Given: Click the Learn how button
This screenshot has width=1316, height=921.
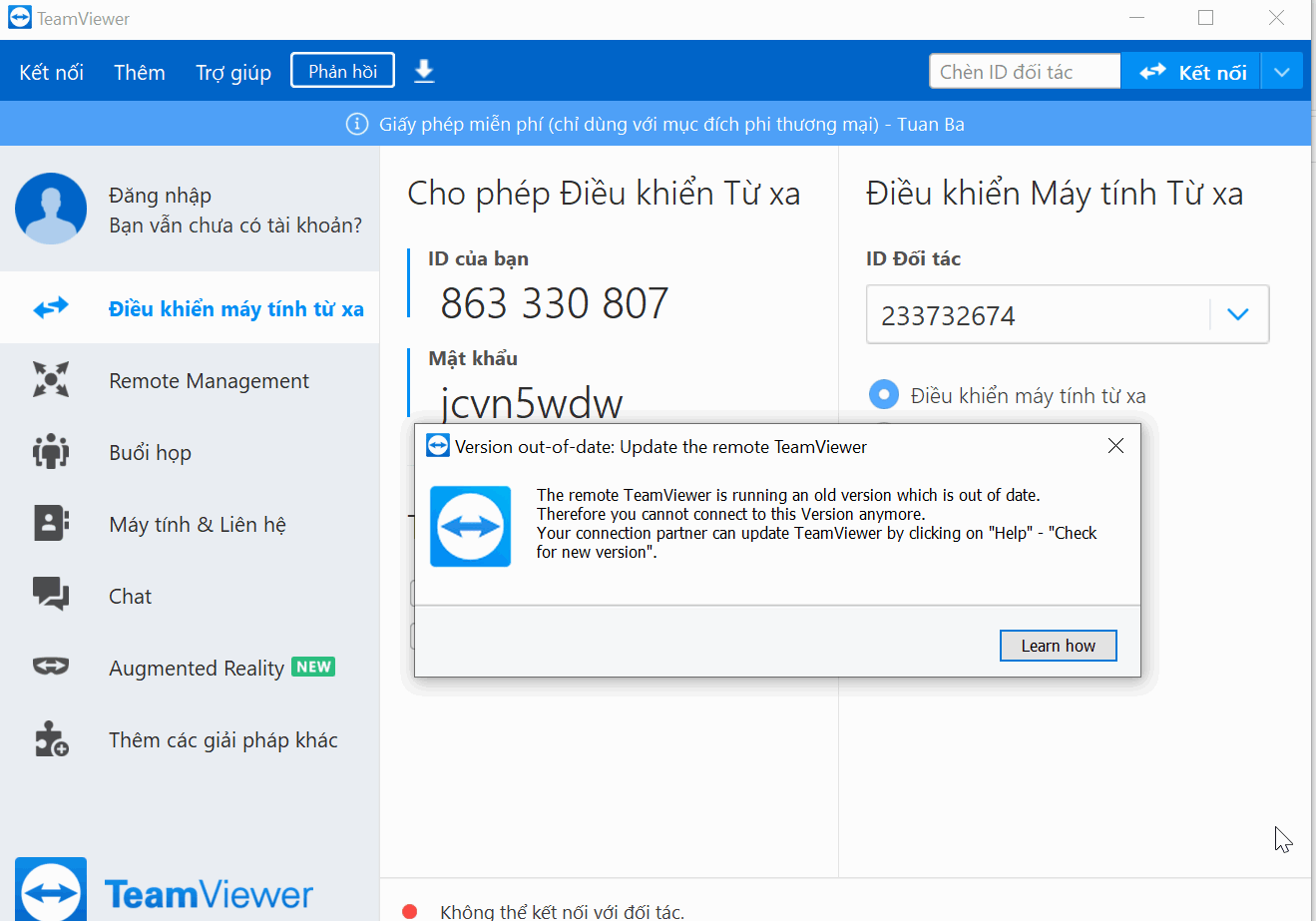Looking at the screenshot, I should (x=1058, y=646).
